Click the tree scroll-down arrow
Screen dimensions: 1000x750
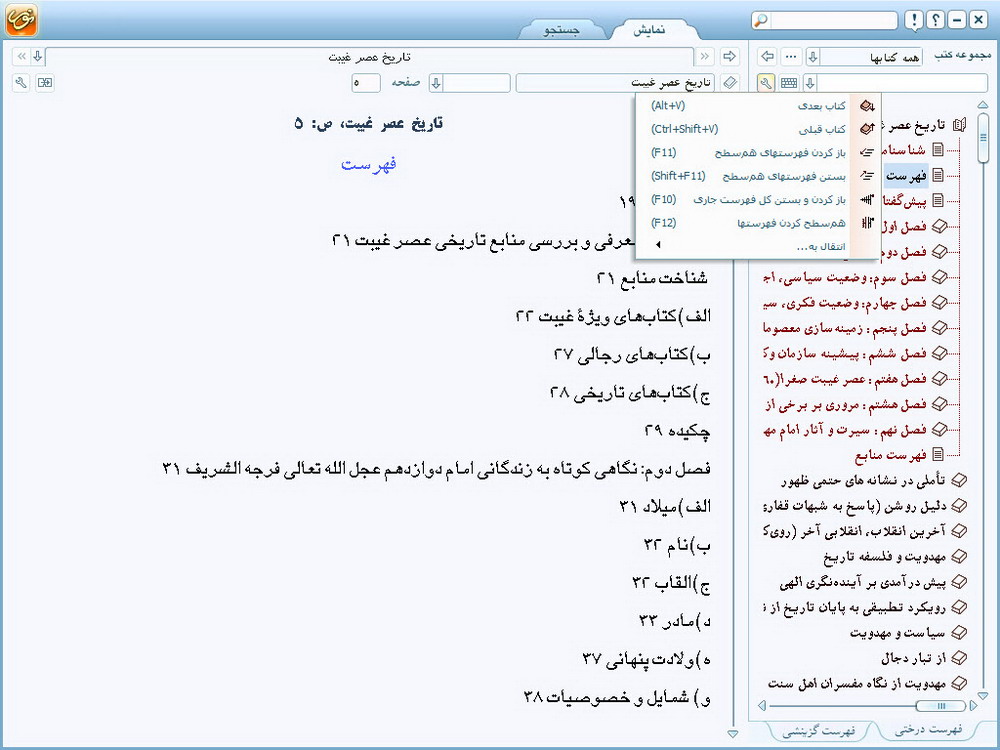(983, 696)
